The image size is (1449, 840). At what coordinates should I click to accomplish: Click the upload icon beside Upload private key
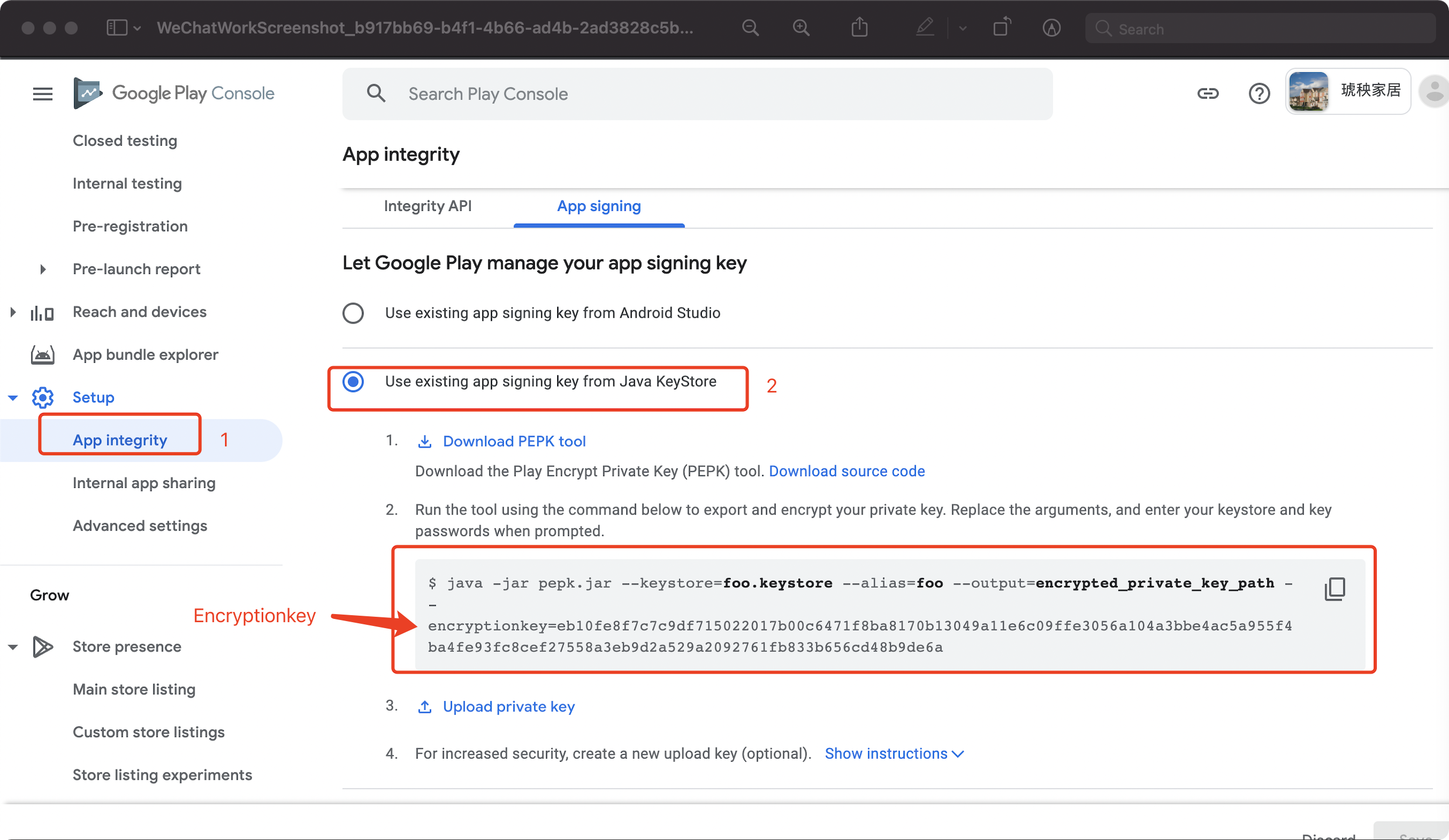click(x=425, y=707)
